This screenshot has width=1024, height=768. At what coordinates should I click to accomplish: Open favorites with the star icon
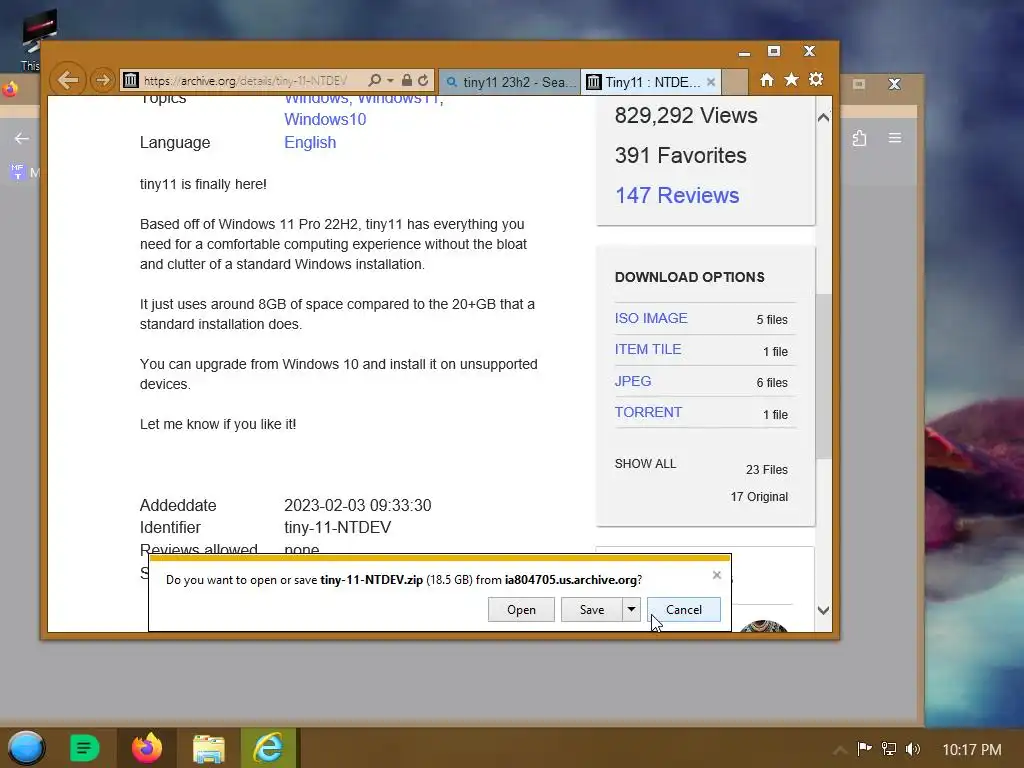792,80
